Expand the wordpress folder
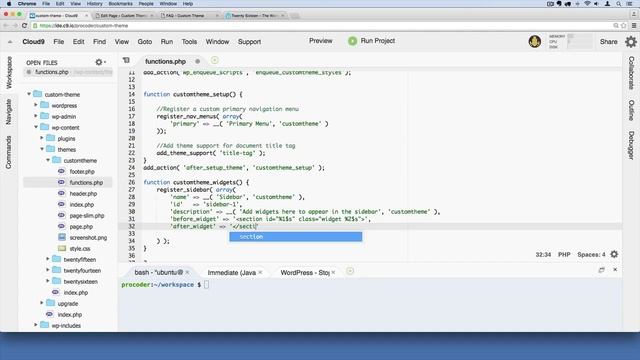Viewport: 640px width, 360px height. [36, 105]
